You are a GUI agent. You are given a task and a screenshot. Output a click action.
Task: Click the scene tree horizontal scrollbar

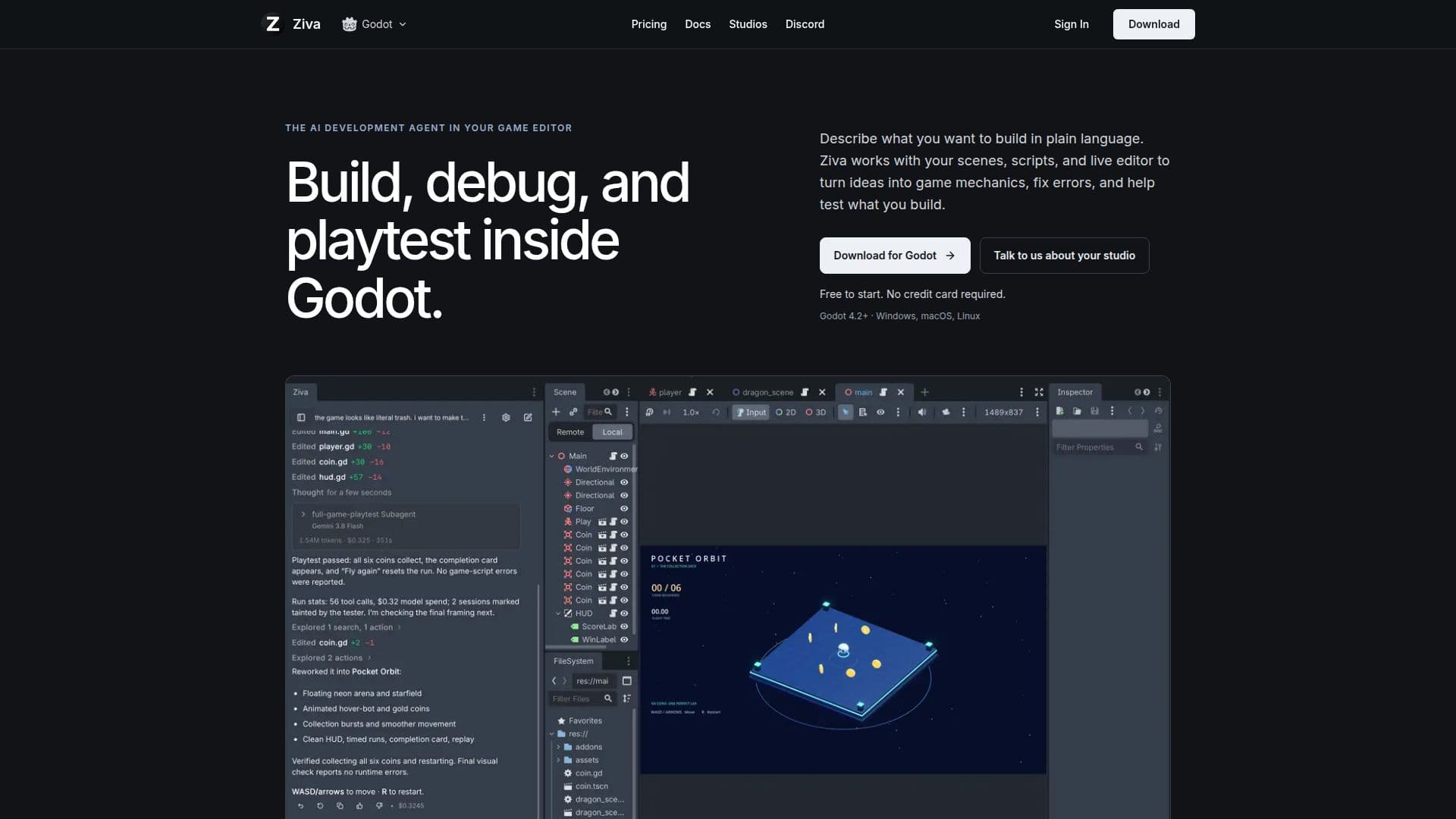click(576, 647)
